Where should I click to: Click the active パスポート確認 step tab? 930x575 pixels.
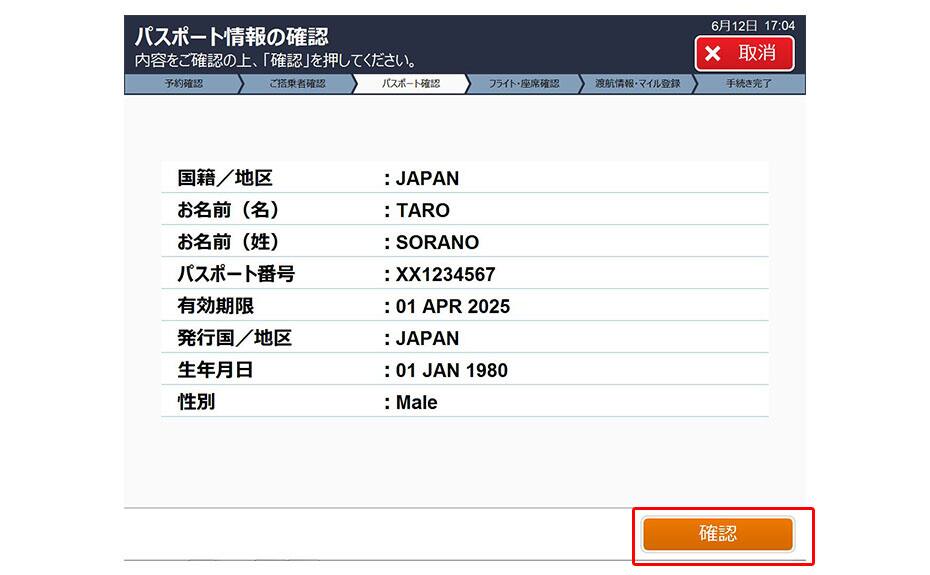tap(410, 84)
